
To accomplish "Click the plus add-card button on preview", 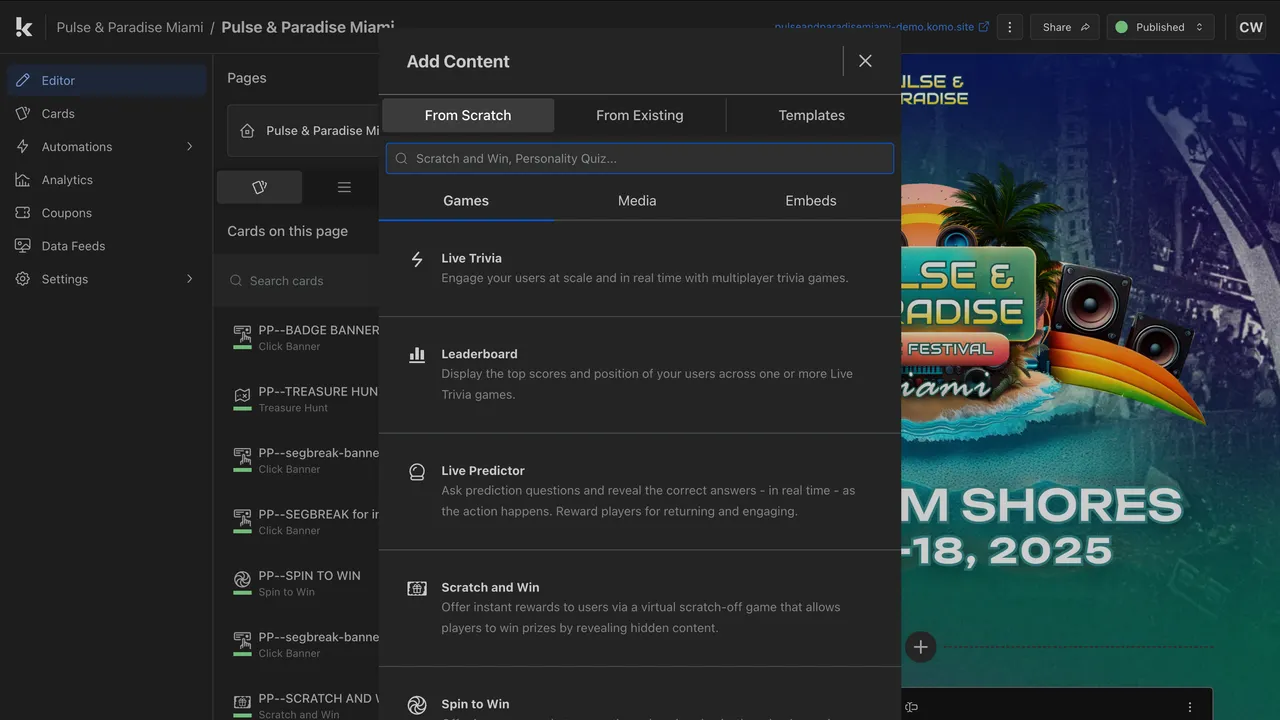I will [x=921, y=647].
